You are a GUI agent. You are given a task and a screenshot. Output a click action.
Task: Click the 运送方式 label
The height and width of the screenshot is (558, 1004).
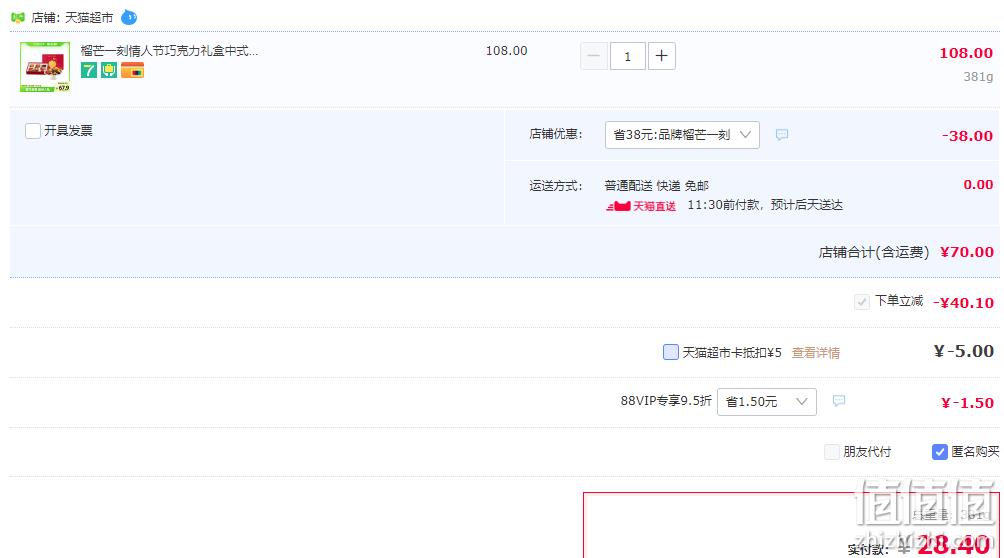tap(556, 186)
